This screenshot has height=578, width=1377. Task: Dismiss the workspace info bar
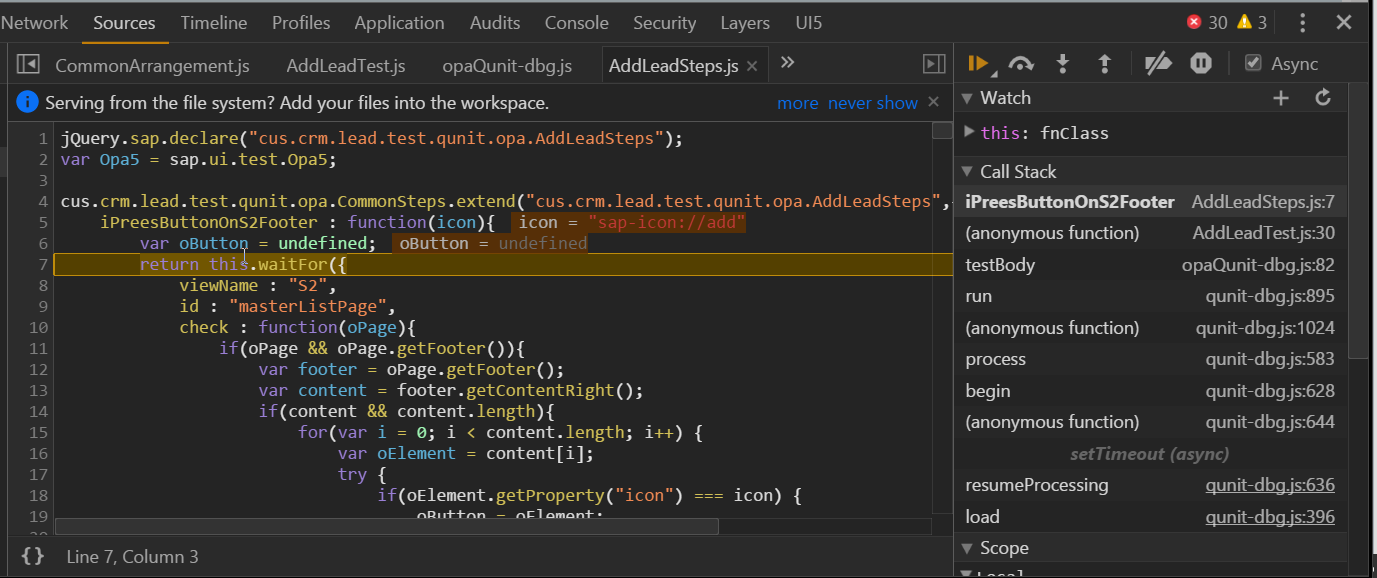(934, 102)
